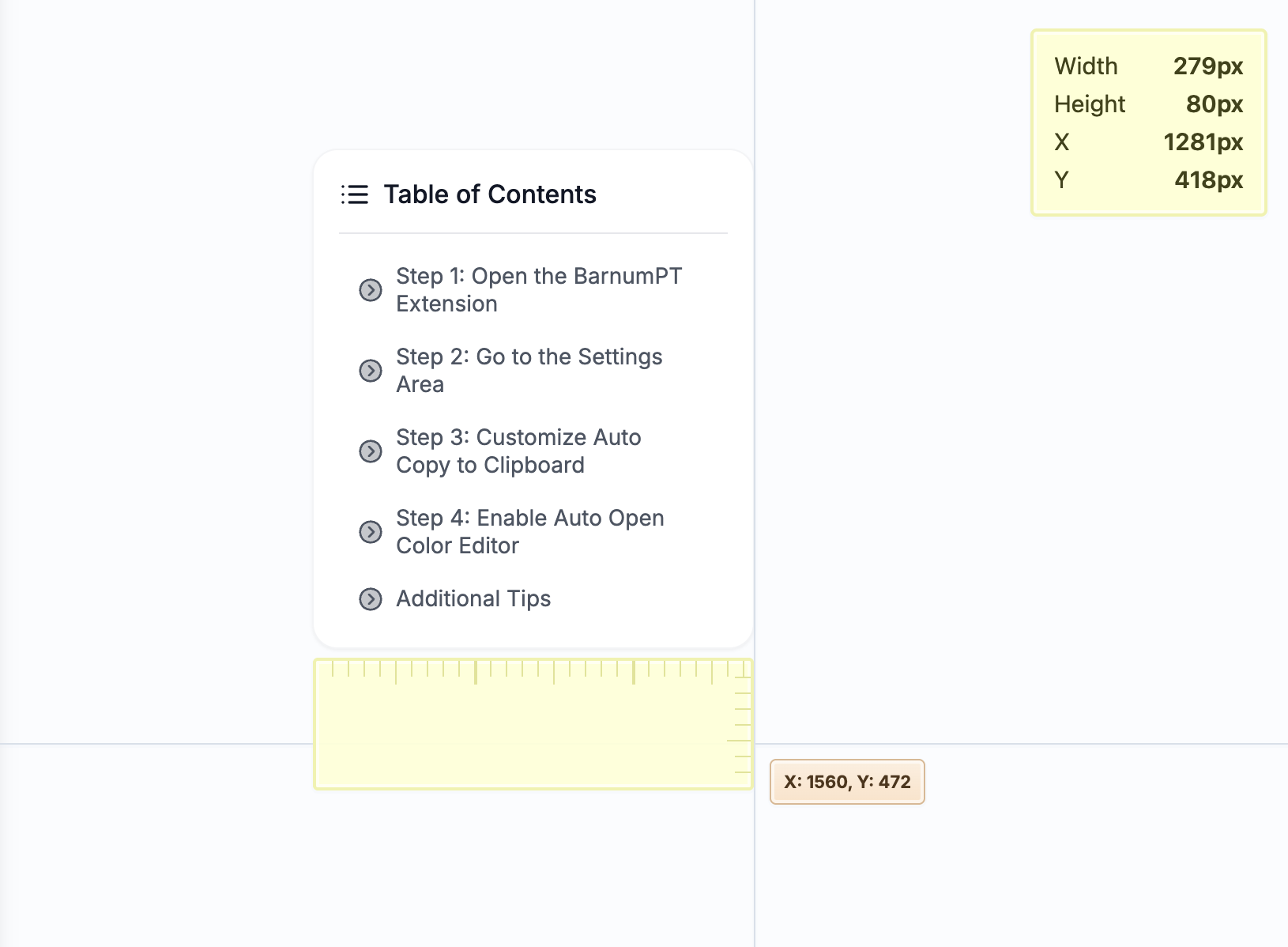The height and width of the screenshot is (947, 1288).
Task: Open Step 1: Open the BarnumPT Extension
Action: tap(538, 289)
